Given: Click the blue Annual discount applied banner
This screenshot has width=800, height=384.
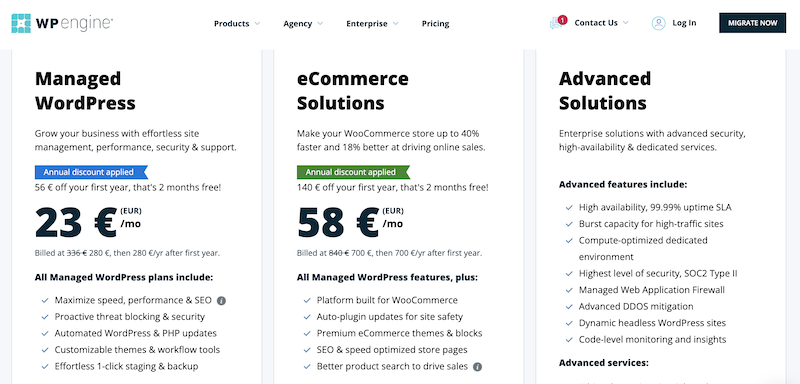Looking at the screenshot, I should [x=91, y=172].
